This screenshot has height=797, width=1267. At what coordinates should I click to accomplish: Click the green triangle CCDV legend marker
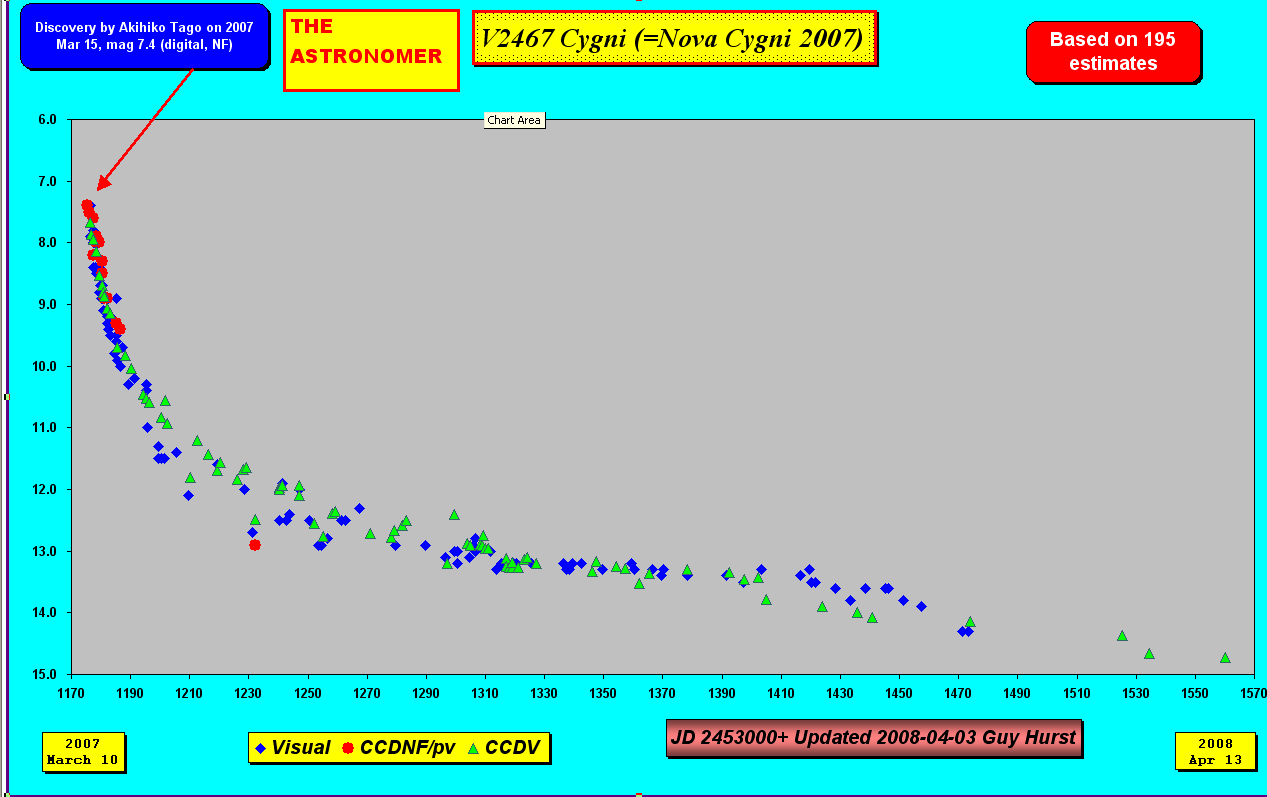(474, 748)
